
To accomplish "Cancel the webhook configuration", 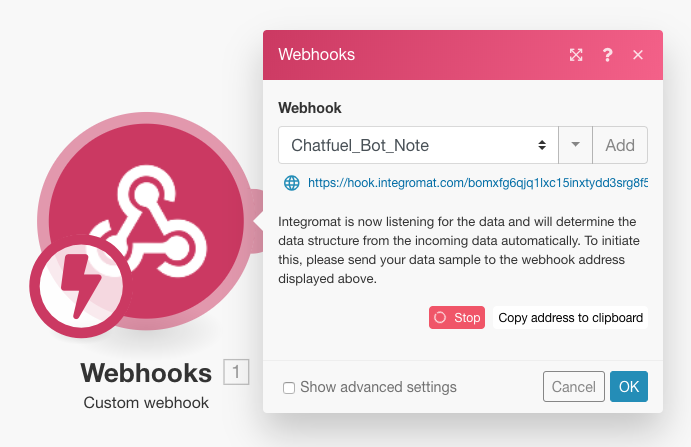I will coord(573,387).
